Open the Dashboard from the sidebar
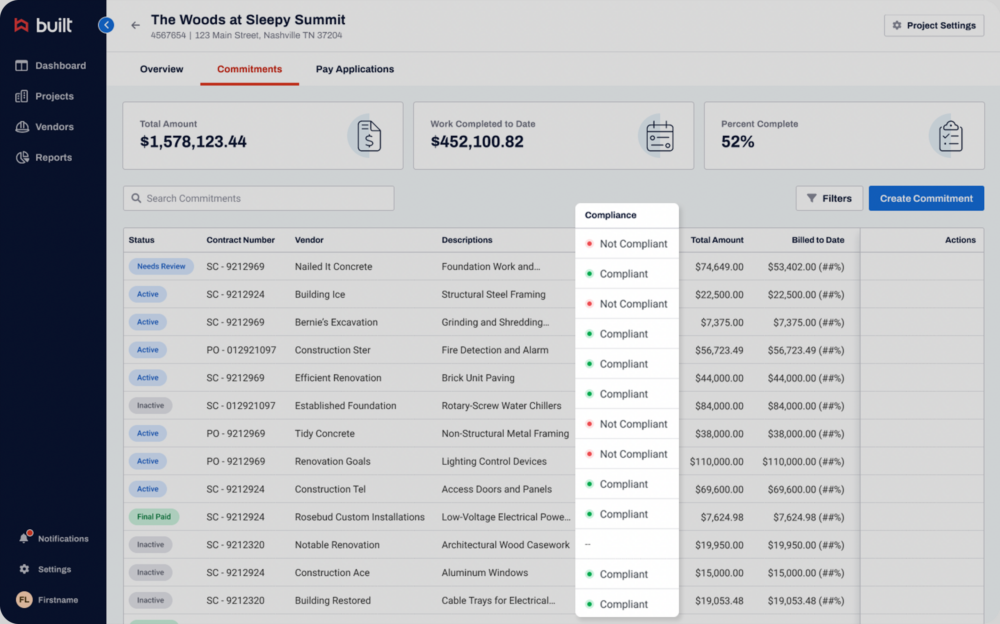 50,65
